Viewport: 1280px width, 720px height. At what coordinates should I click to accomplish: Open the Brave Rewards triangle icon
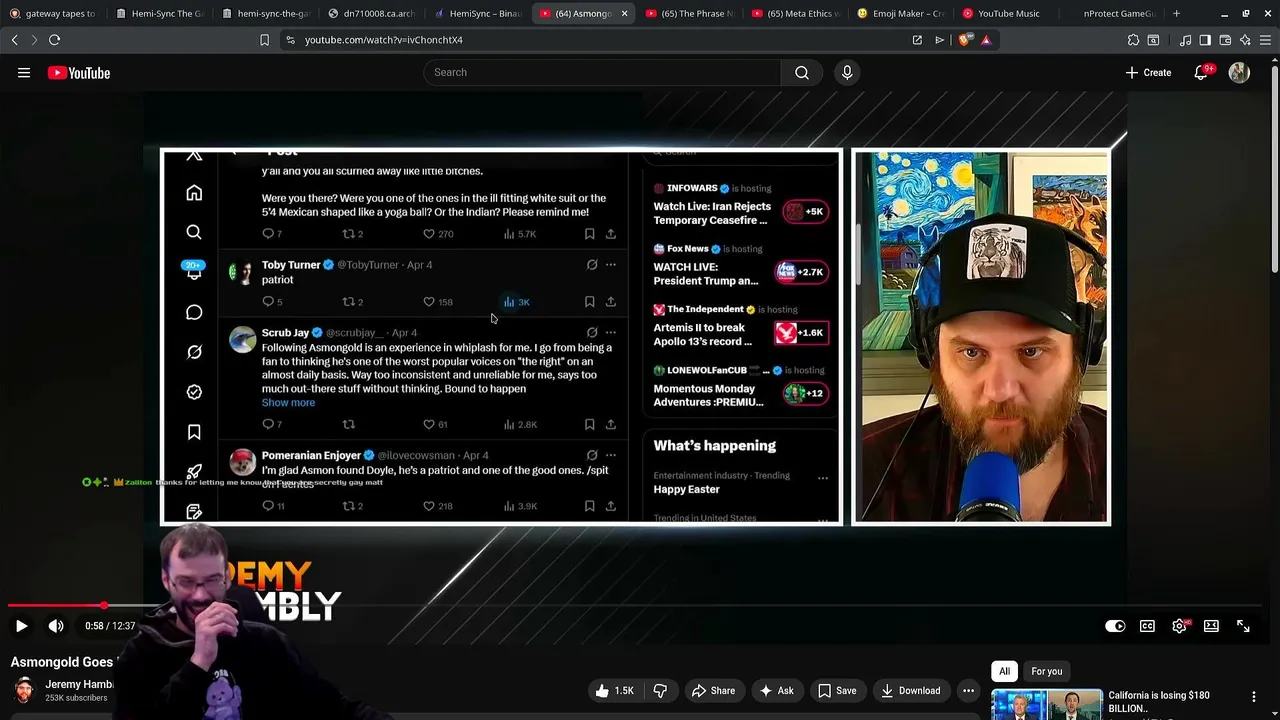click(x=986, y=40)
